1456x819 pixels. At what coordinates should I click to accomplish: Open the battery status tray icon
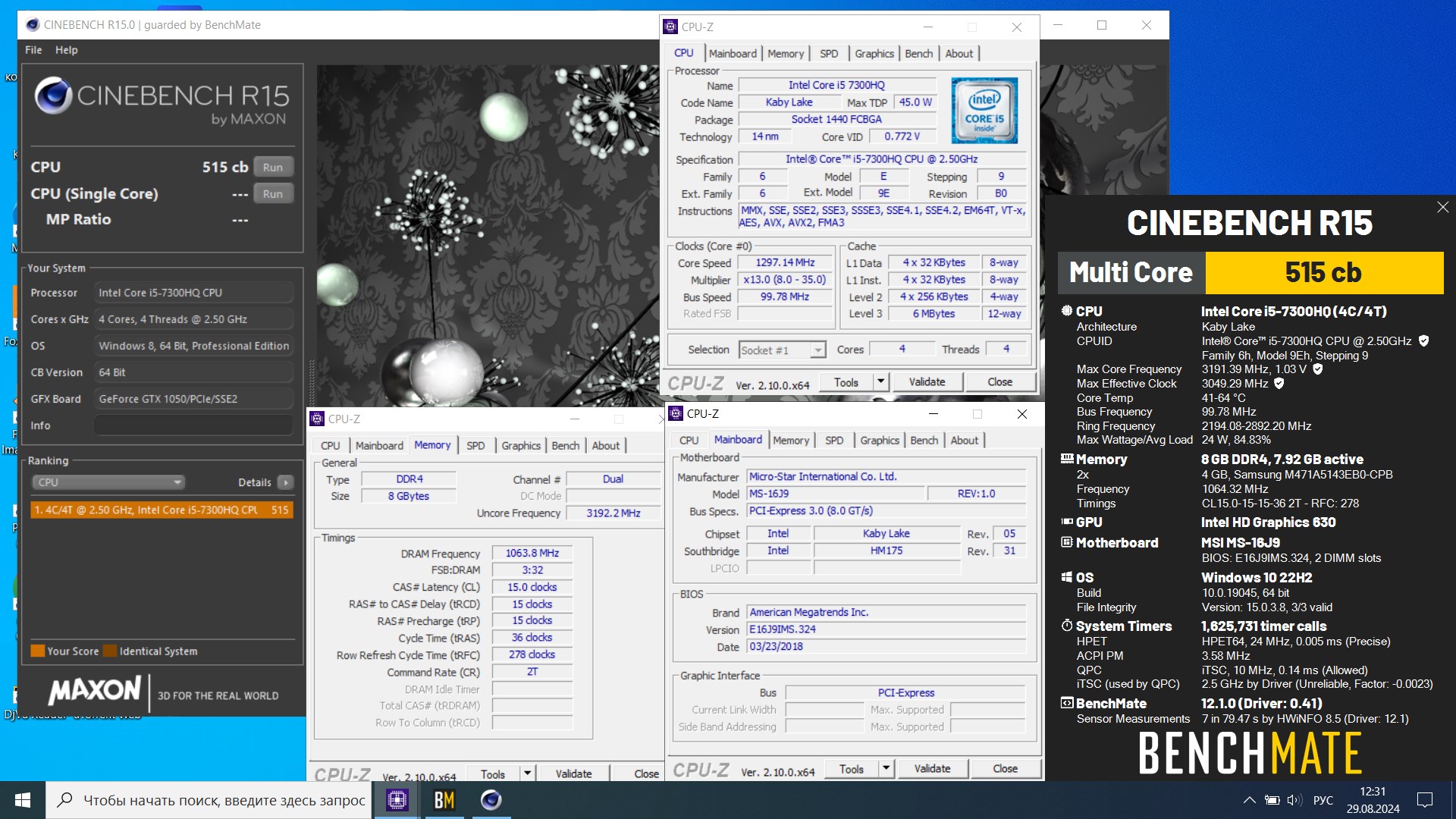1272,800
